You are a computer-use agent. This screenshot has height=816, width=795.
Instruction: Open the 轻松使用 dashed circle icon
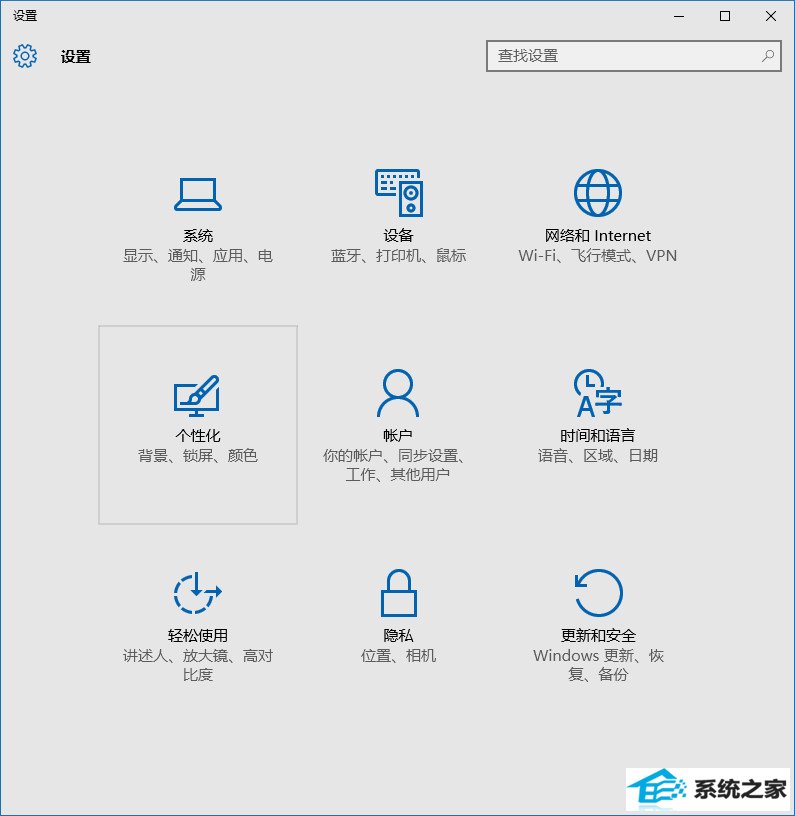click(197, 593)
